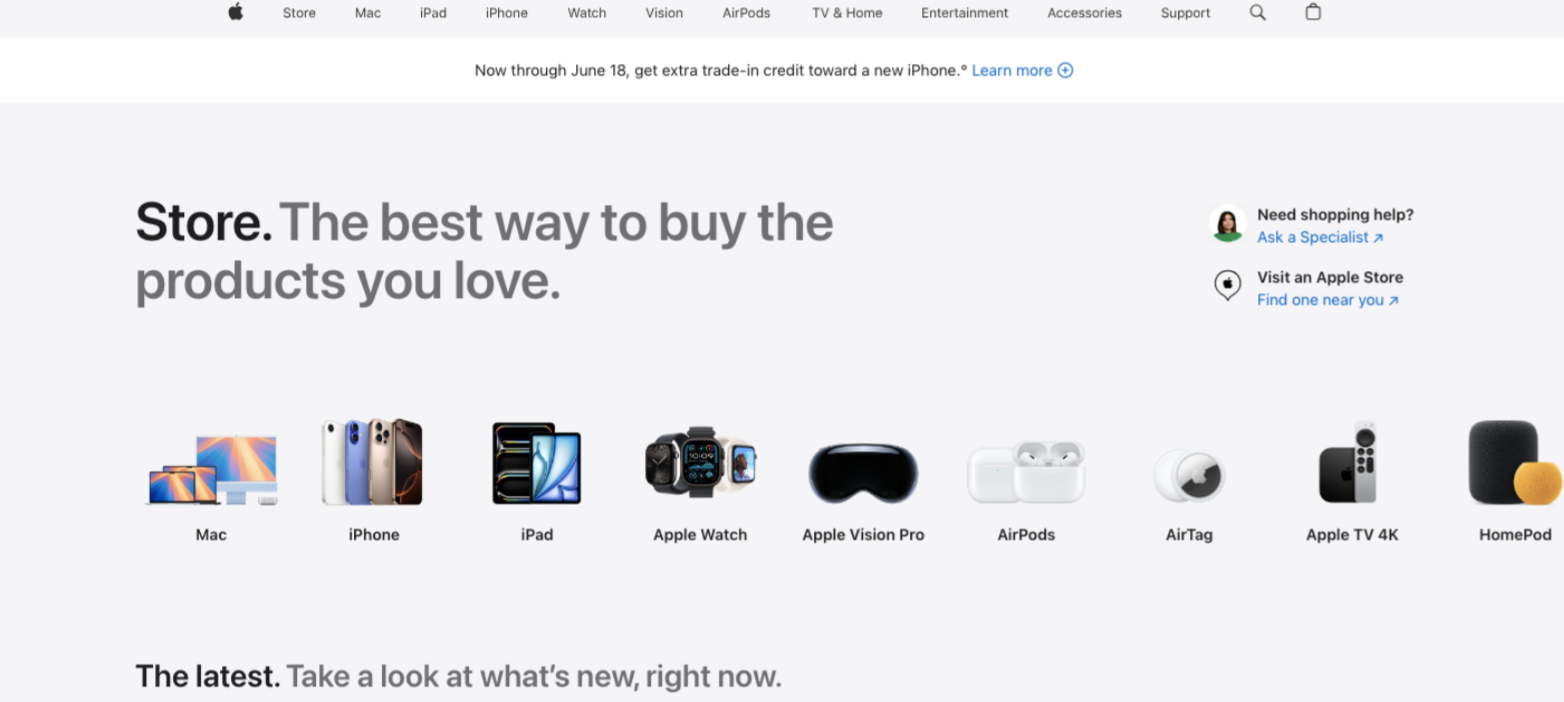Image resolution: width=1564 pixels, height=702 pixels.
Task: Click the Apple logo in navigation bar
Action: 236,12
